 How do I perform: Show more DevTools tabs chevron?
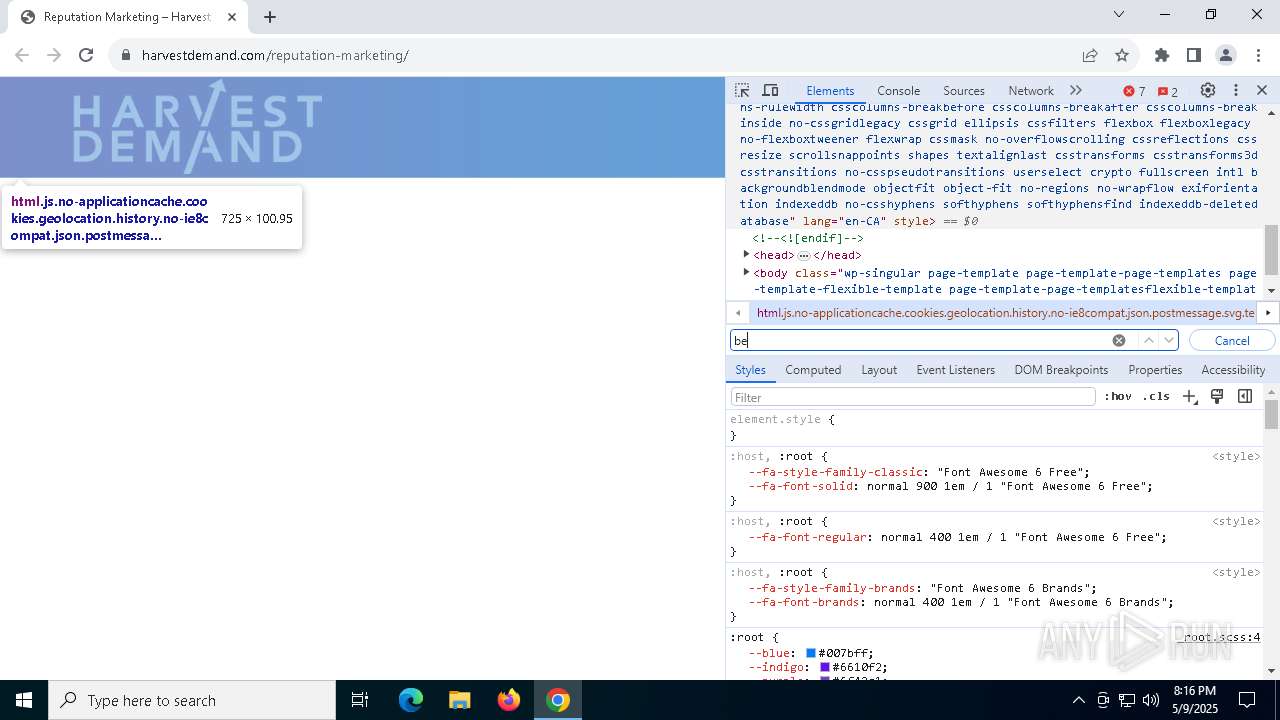tap(1076, 90)
